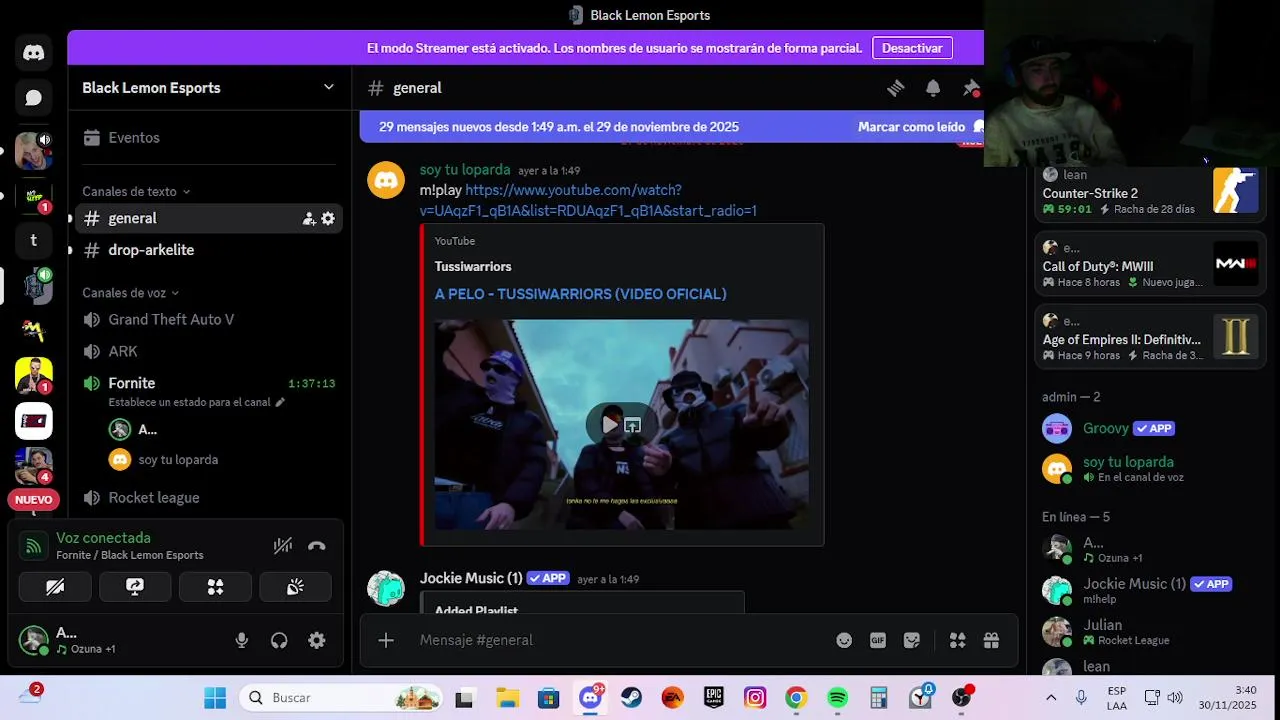Click create invite icon on general channel

tap(309, 219)
